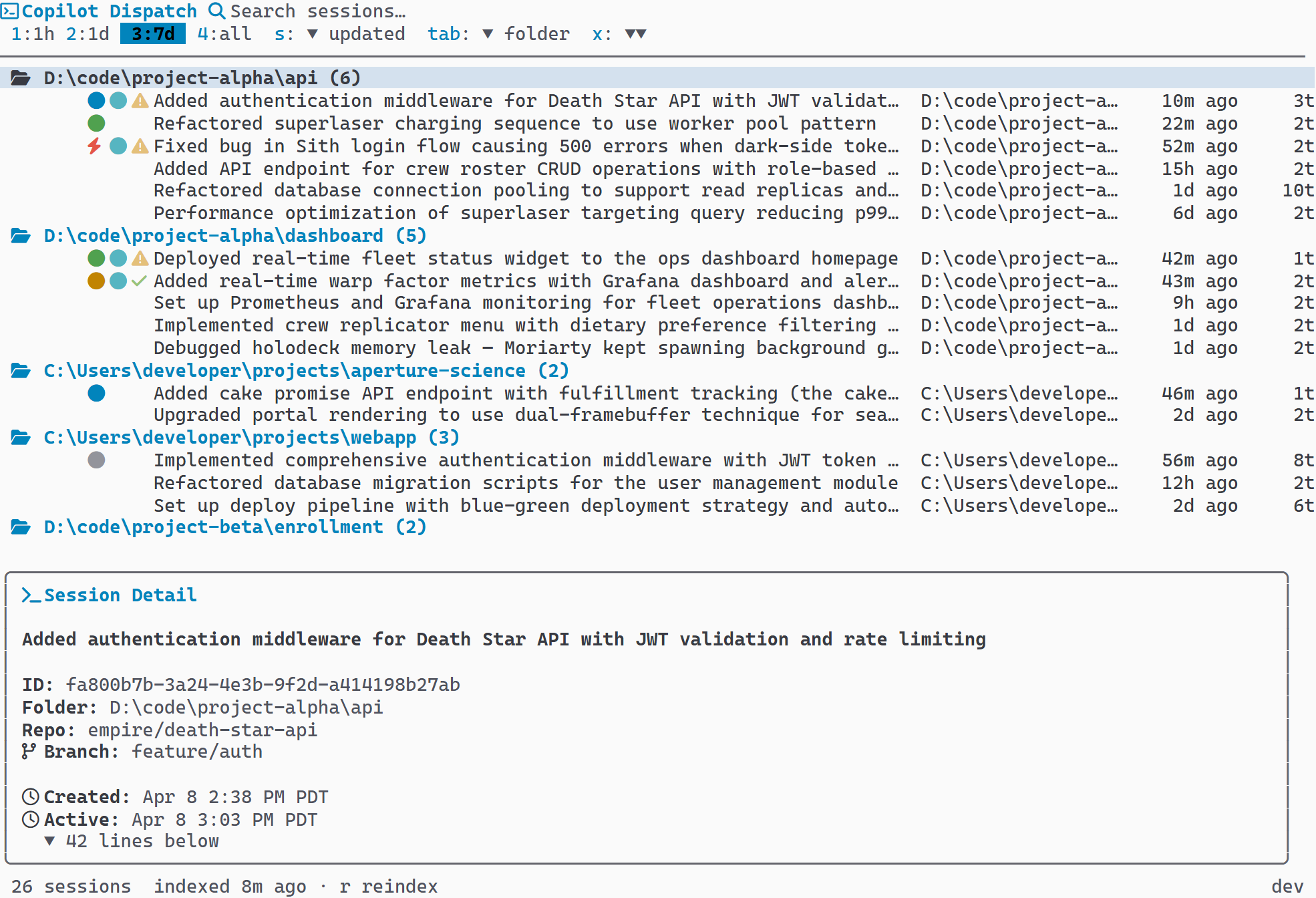Click the search magnifier icon
The image size is (1316, 898).
point(216,11)
